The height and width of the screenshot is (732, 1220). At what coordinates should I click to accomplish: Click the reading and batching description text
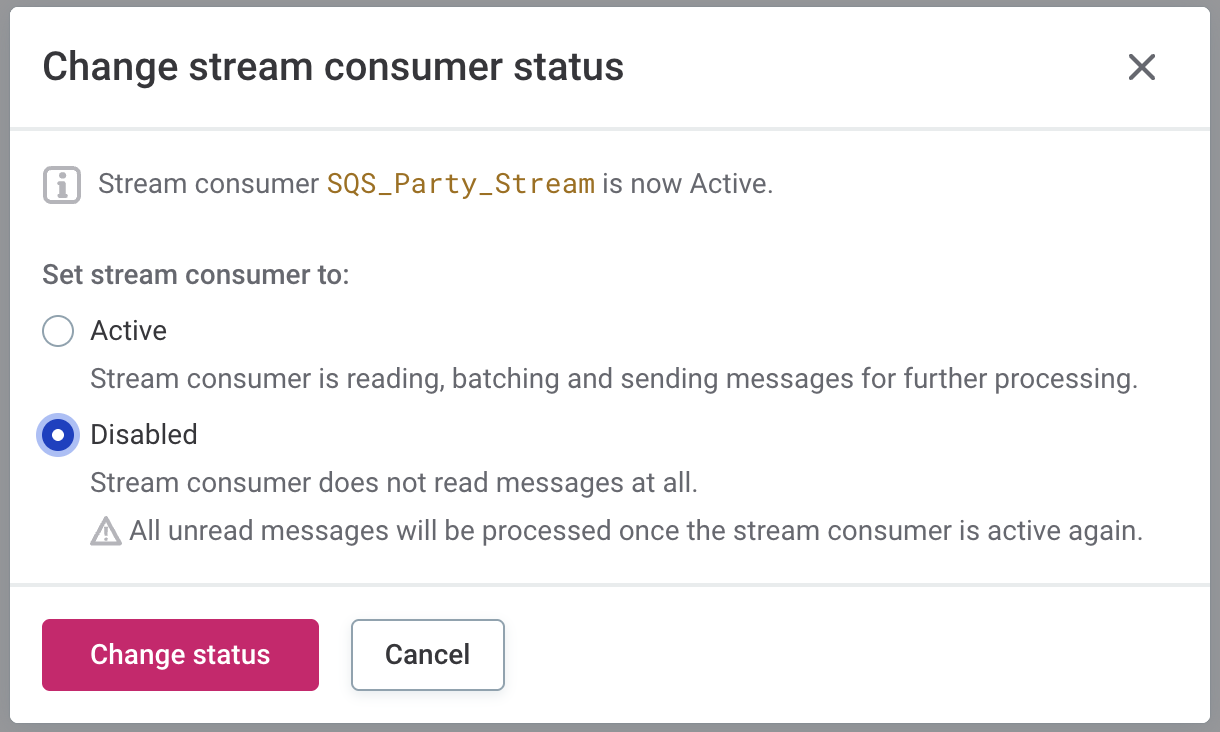614,379
